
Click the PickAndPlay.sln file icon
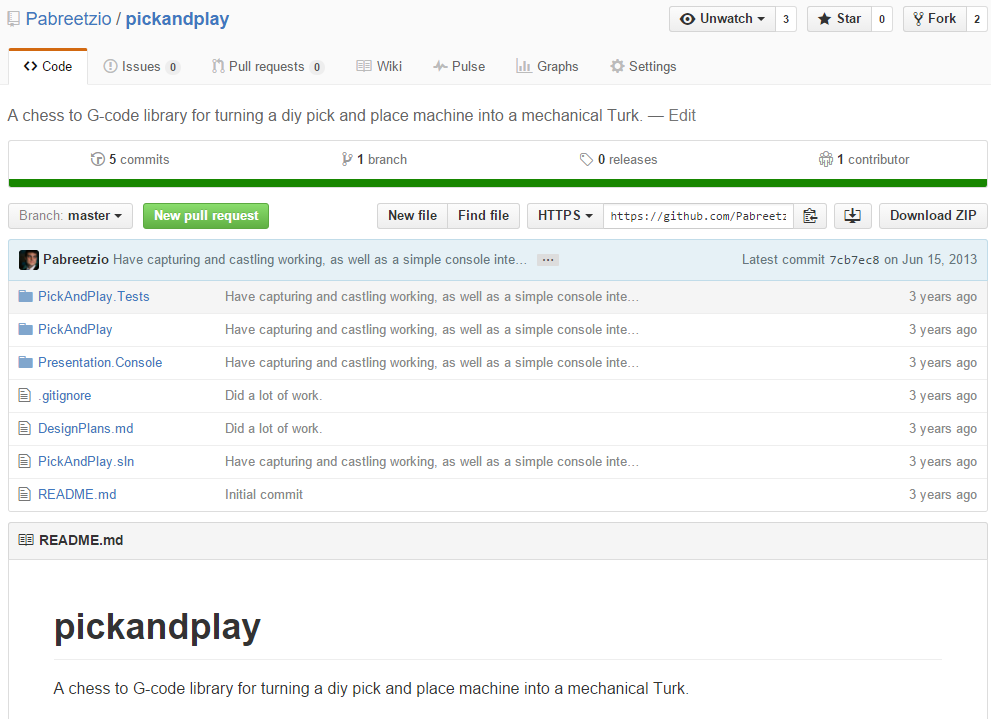(x=25, y=461)
